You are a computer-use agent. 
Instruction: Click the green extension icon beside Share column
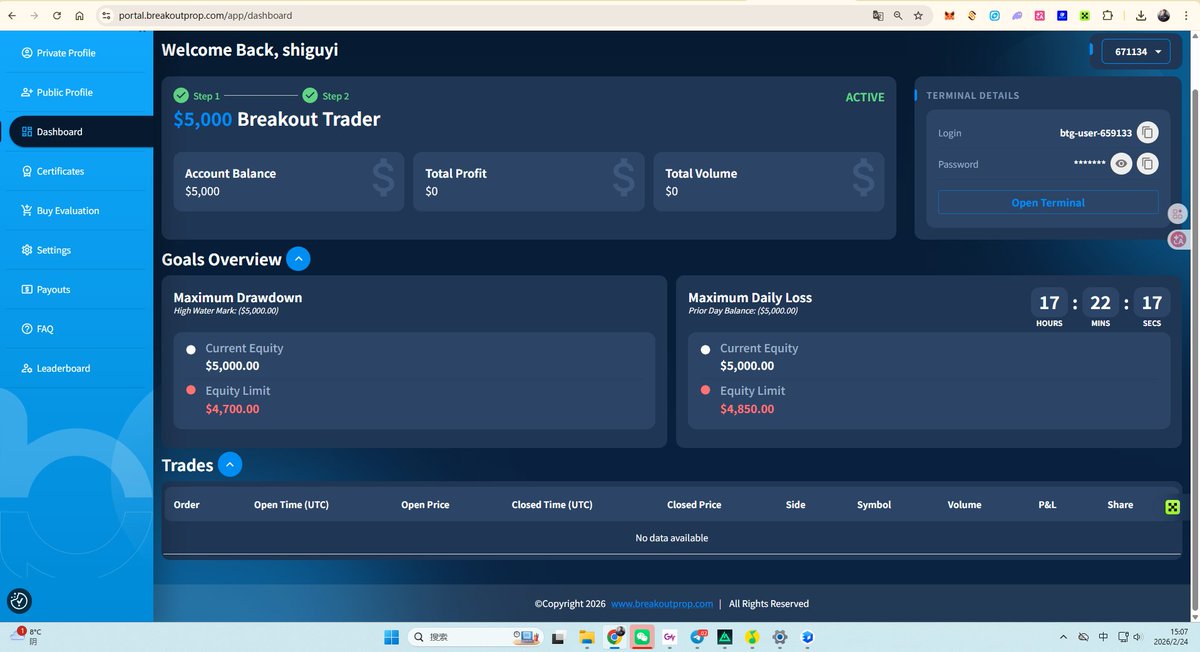click(x=1172, y=507)
